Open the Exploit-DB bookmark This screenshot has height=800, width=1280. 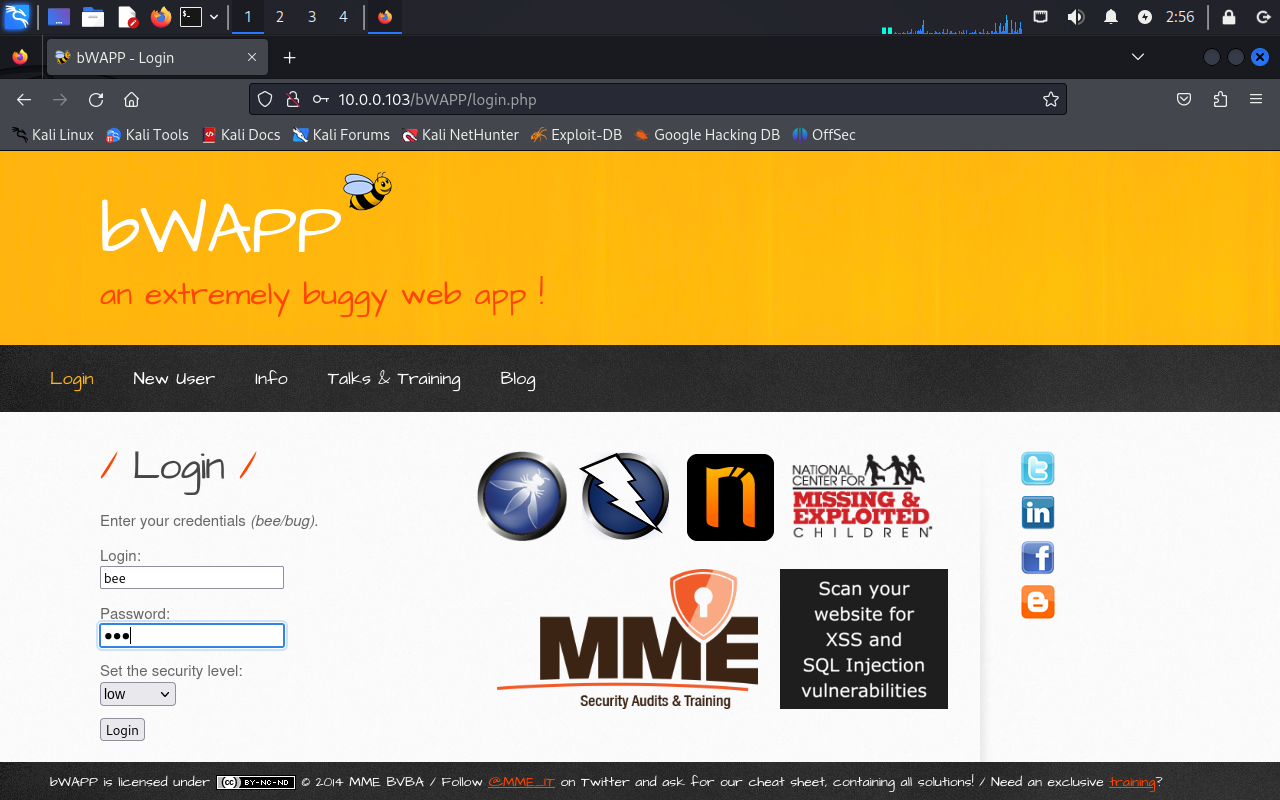[576, 135]
